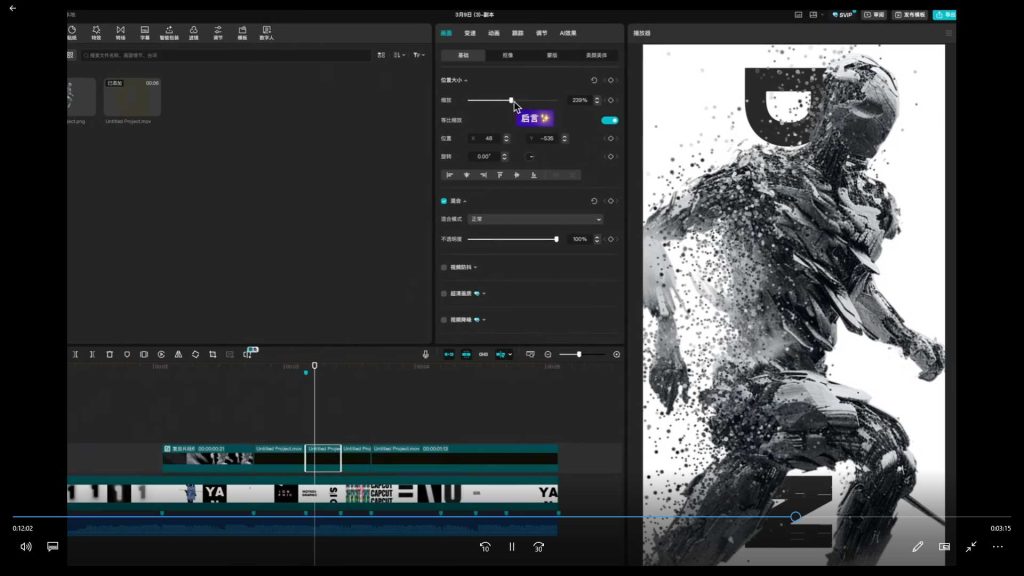The image size is (1024, 576).
Task: Toggle auto snapping button in timeline toolbar
Action: 466,354
